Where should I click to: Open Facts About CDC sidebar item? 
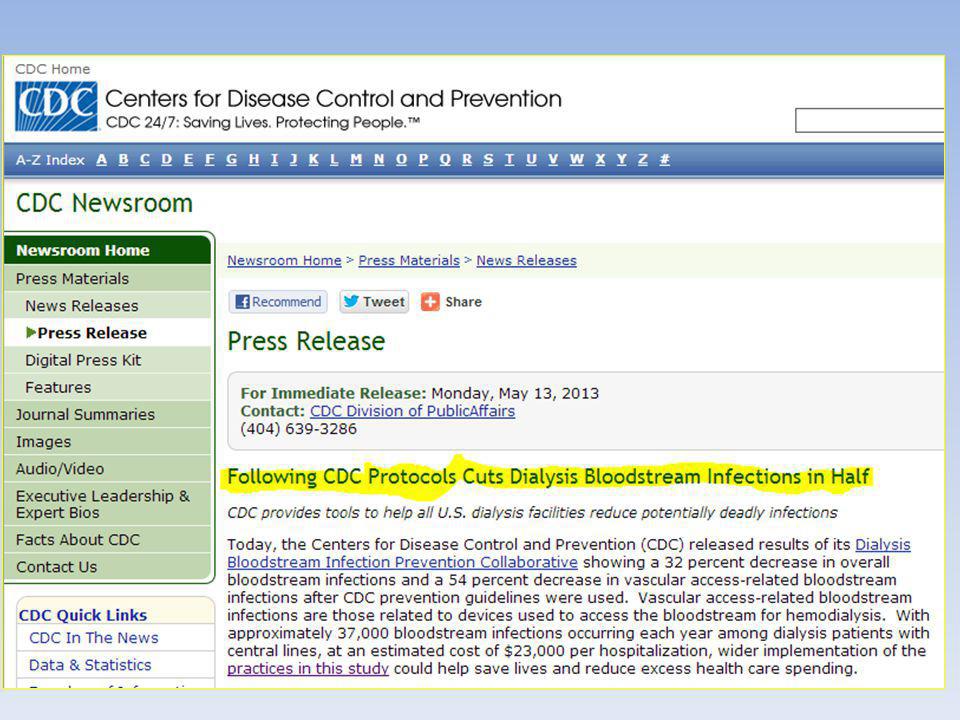108,539
